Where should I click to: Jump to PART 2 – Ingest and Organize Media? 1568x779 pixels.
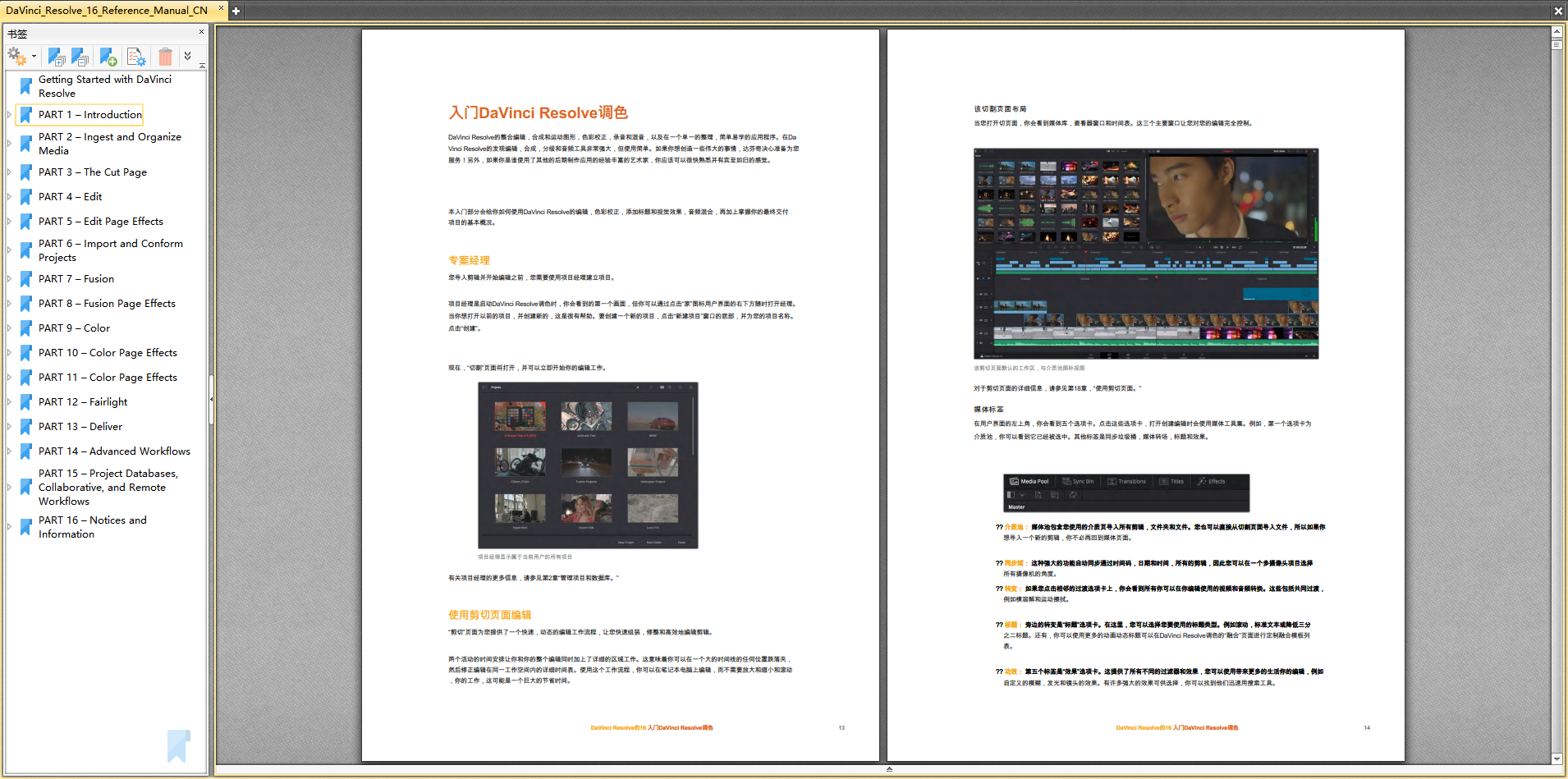pos(110,144)
